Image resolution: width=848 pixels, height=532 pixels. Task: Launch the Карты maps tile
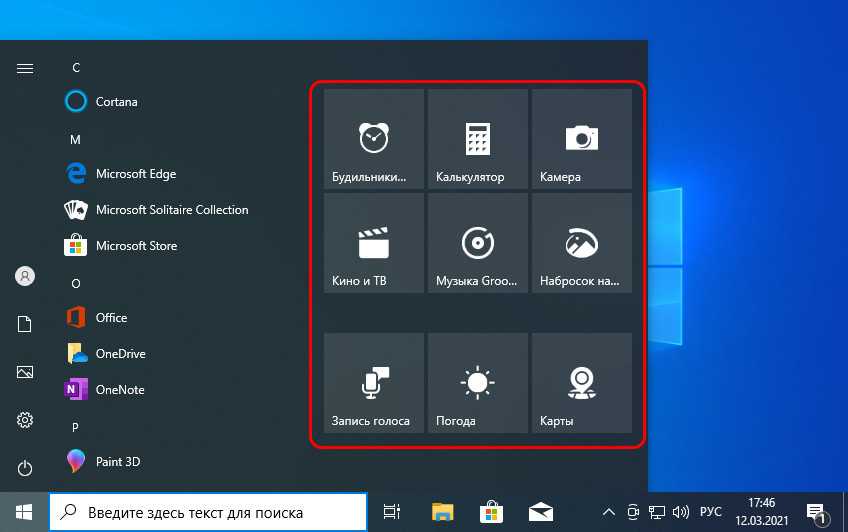pos(581,383)
